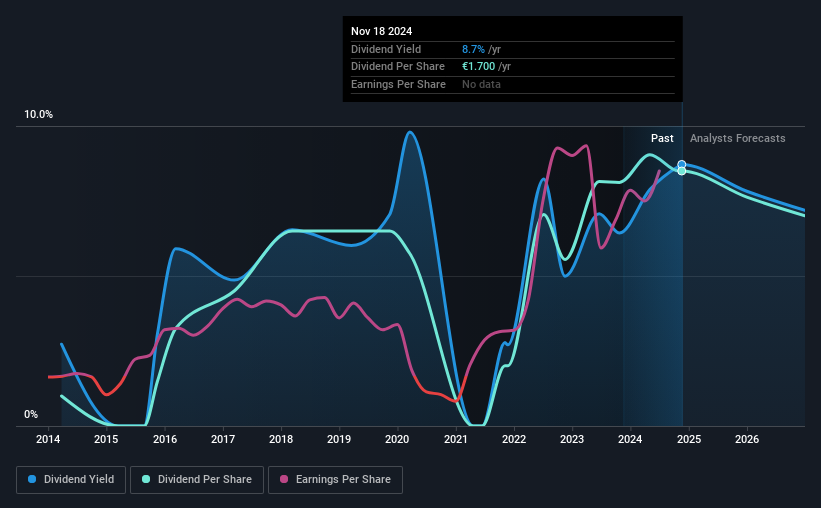Image resolution: width=821 pixels, height=508 pixels.
Task: Click the 10.0% y-axis label
Action: point(38,115)
